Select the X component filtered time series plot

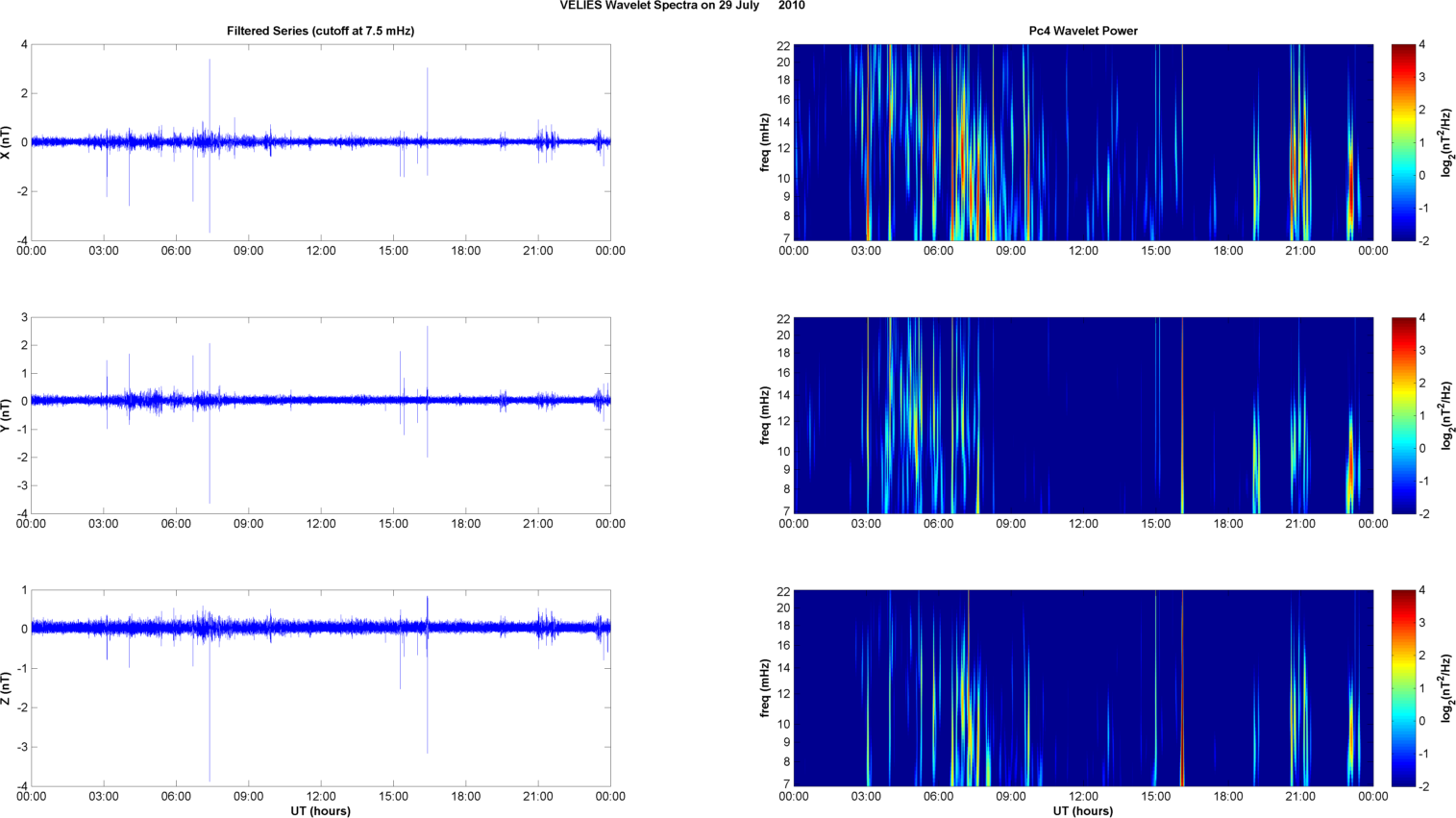tap(321, 142)
